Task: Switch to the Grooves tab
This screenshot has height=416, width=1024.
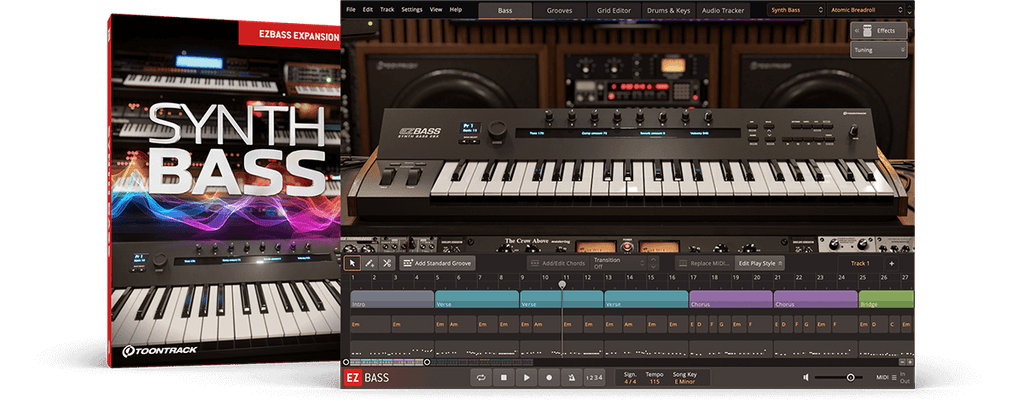Action: coord(560,10)
